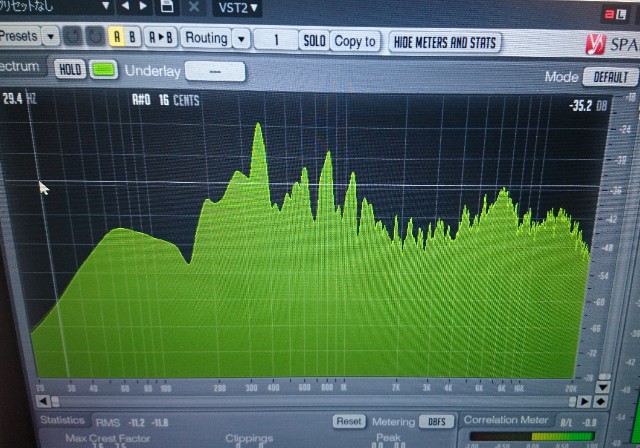
Task: Click the Underlay label
Action: (153, 71)
